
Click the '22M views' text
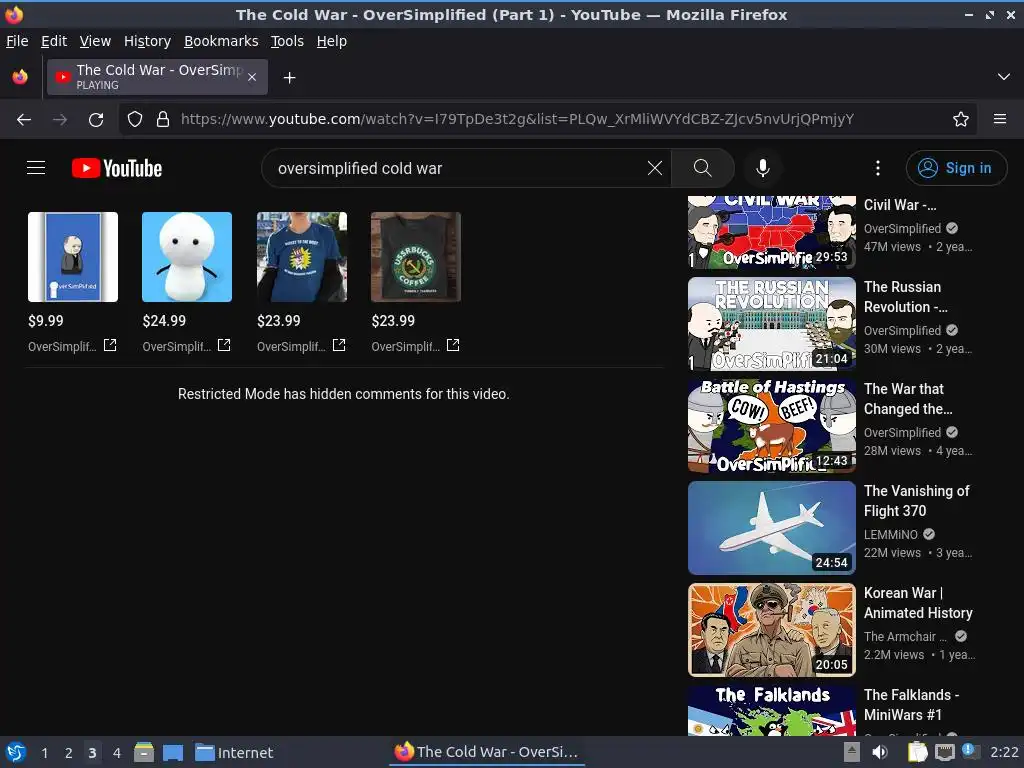[x=892, y=552]
